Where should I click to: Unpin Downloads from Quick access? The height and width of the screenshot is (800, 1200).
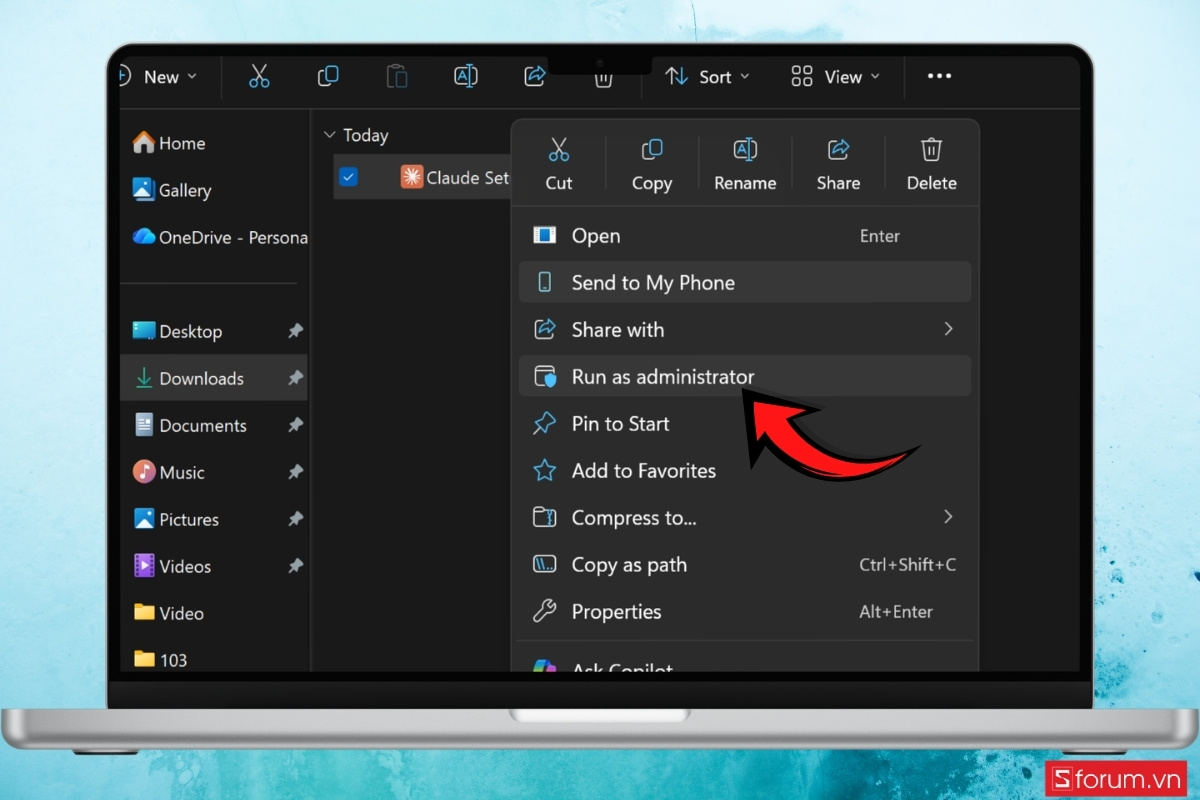point(295,379)
